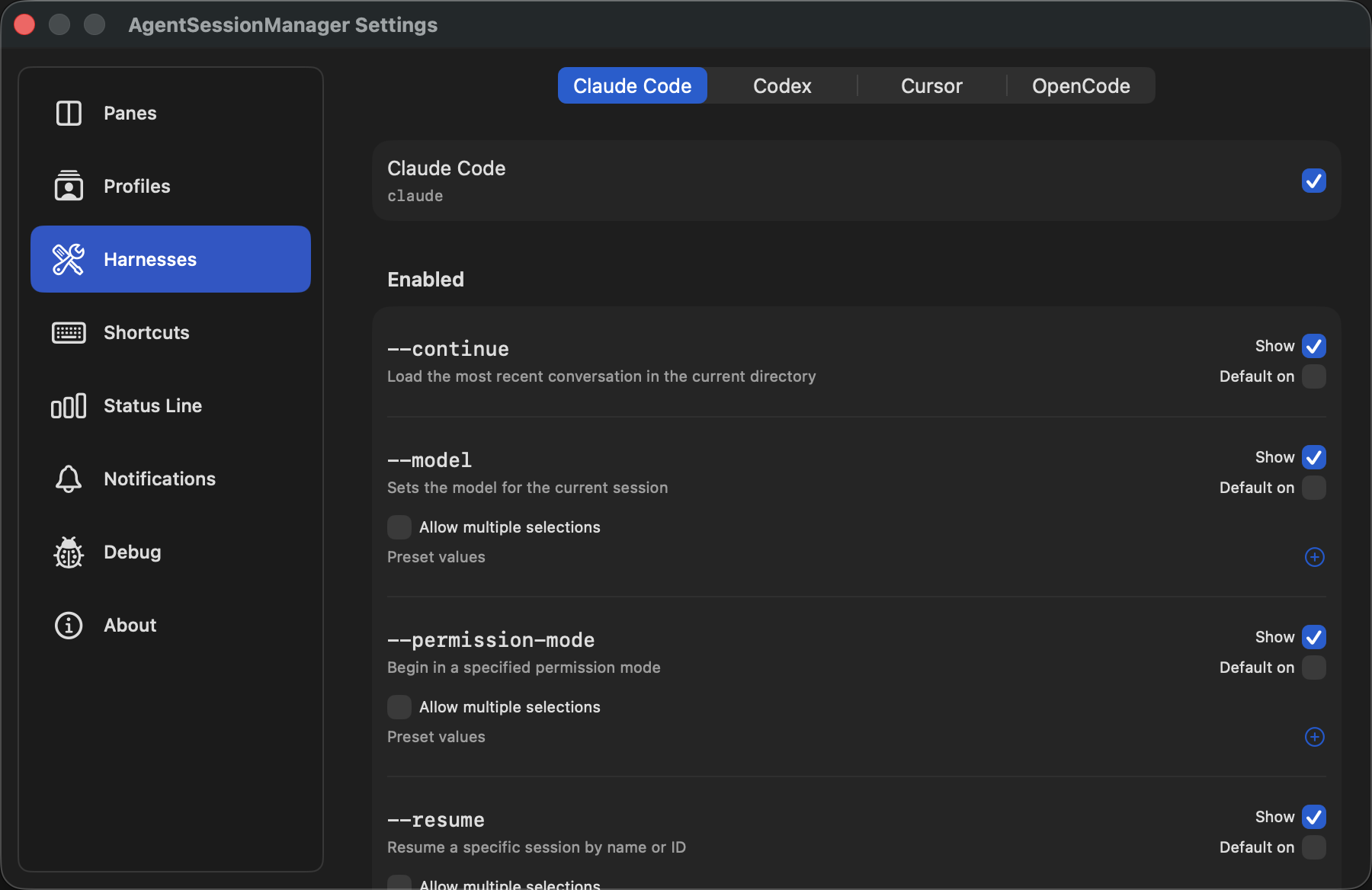The width and height of the screenshot is (1372, 890).
Task: Click 'Sets the model for the current session'
Action: 527,488
